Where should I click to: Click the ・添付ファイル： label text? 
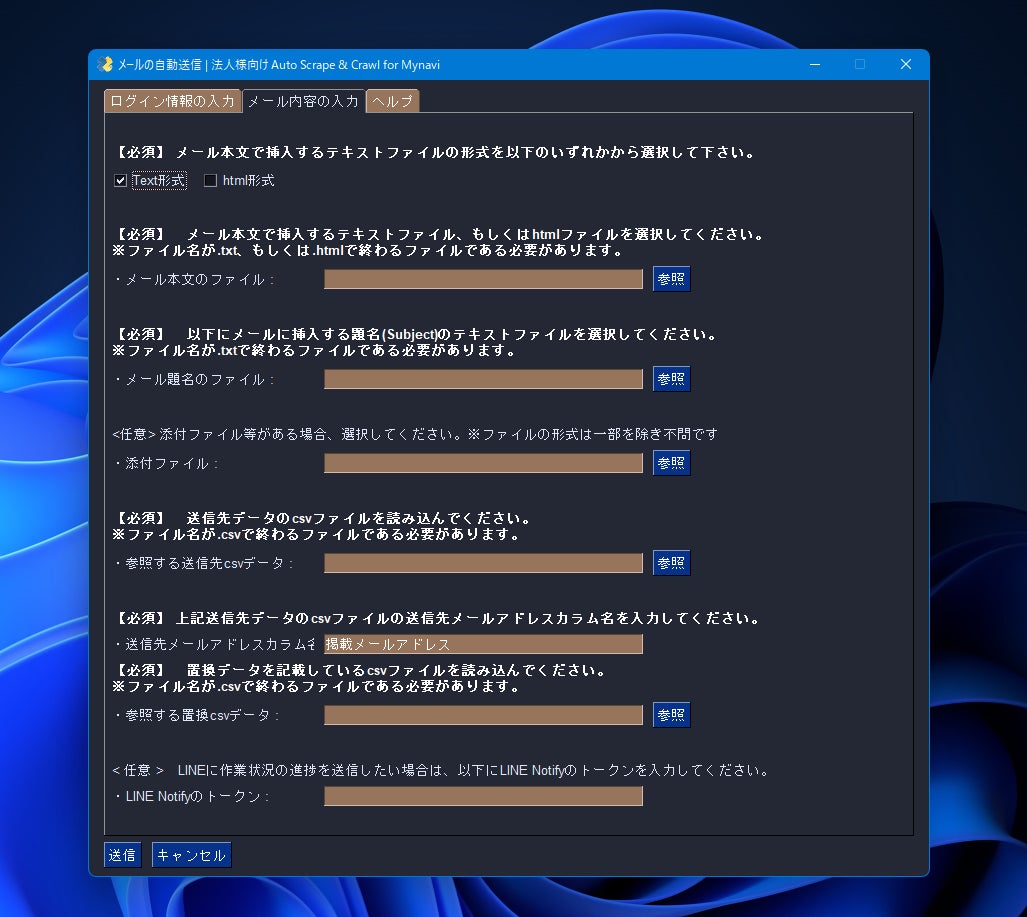166,464
